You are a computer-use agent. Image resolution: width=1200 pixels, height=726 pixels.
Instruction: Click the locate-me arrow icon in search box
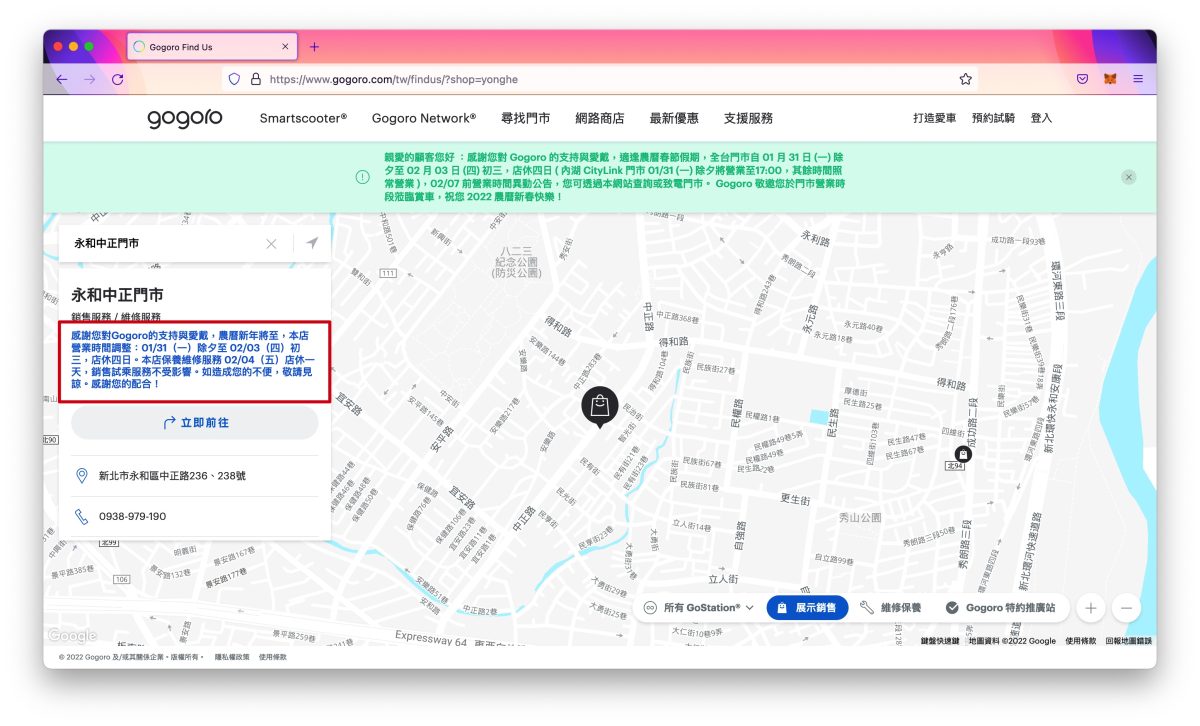tap(312, 243)
